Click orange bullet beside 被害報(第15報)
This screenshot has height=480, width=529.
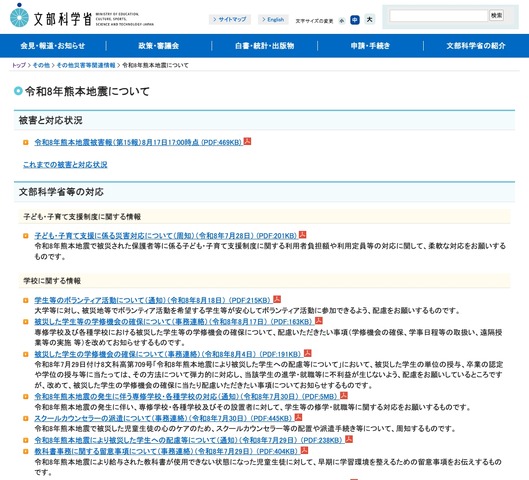(26, 143)
